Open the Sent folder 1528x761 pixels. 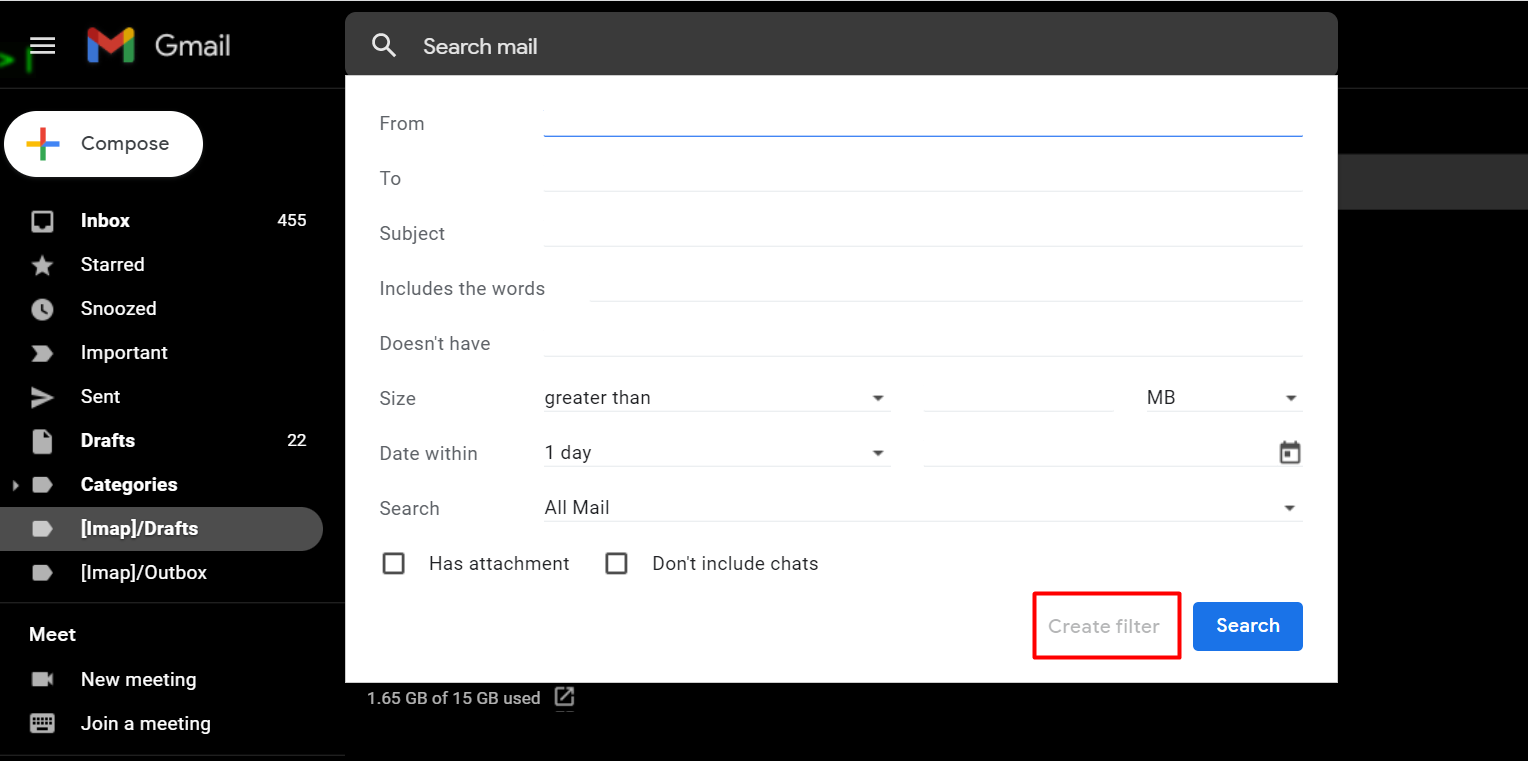[100, 396]
